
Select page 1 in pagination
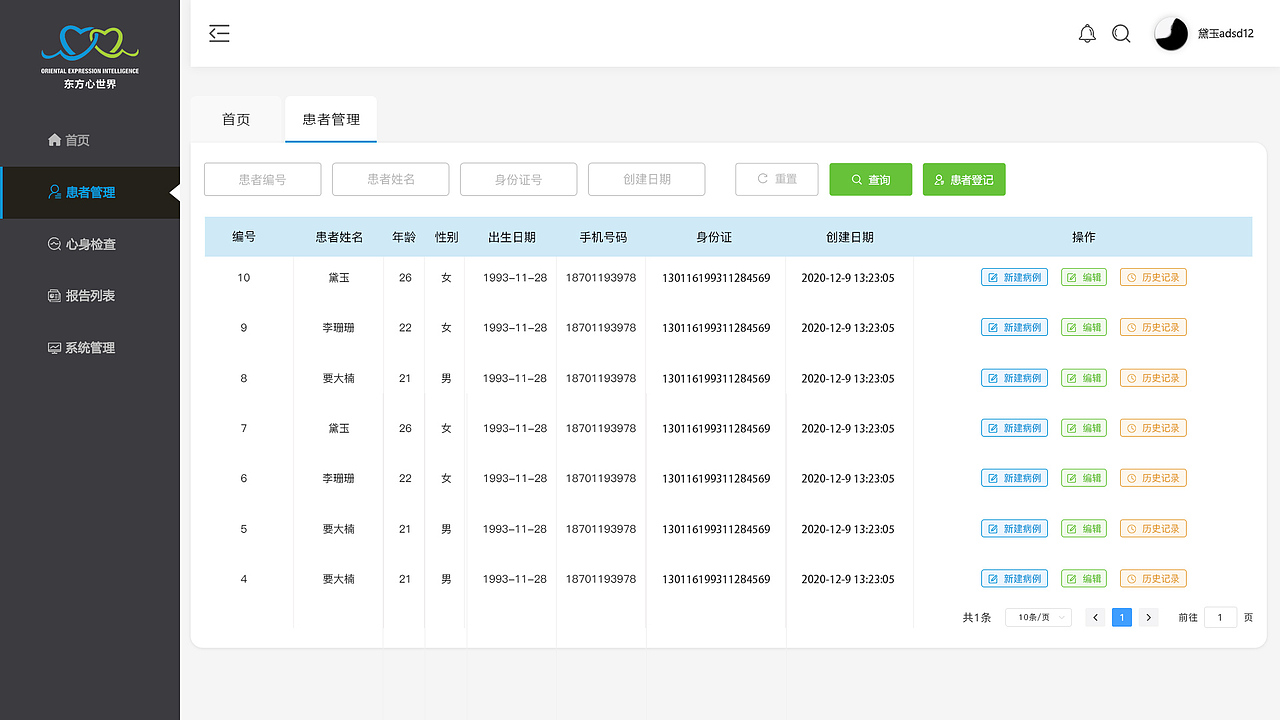1122,617
